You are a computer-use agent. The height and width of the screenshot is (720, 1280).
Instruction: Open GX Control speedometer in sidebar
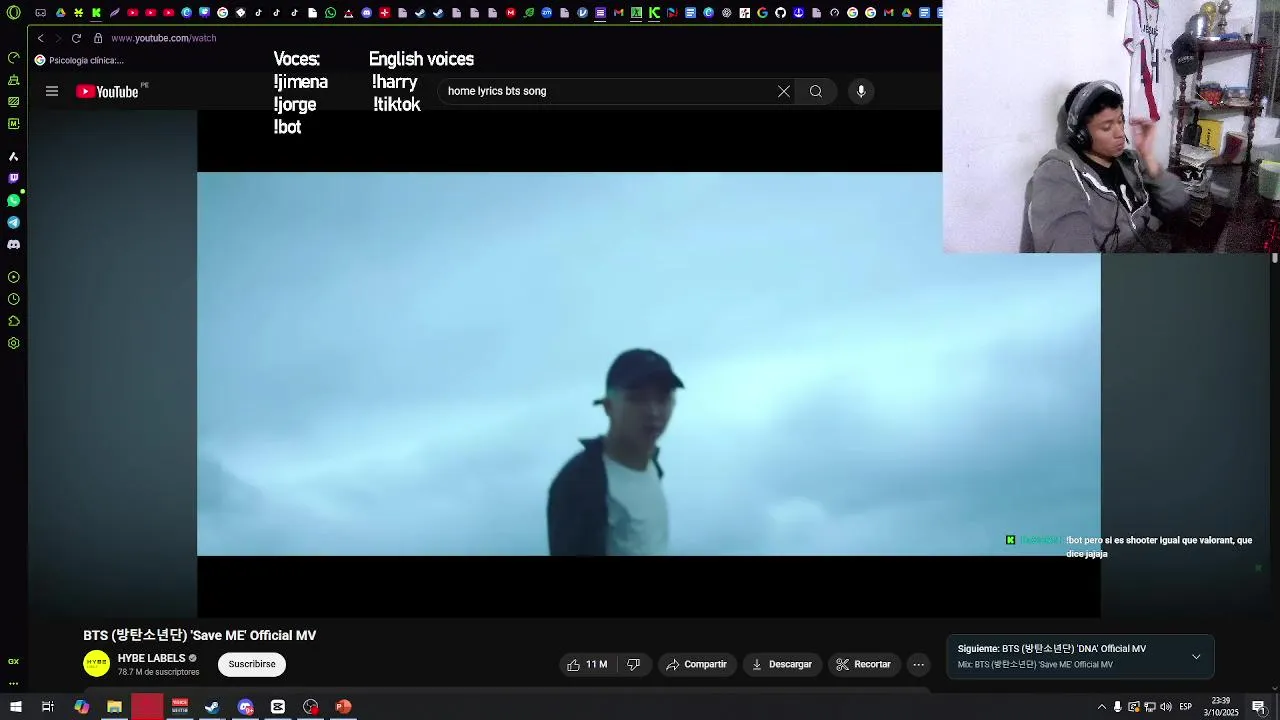tap(13, 58)
